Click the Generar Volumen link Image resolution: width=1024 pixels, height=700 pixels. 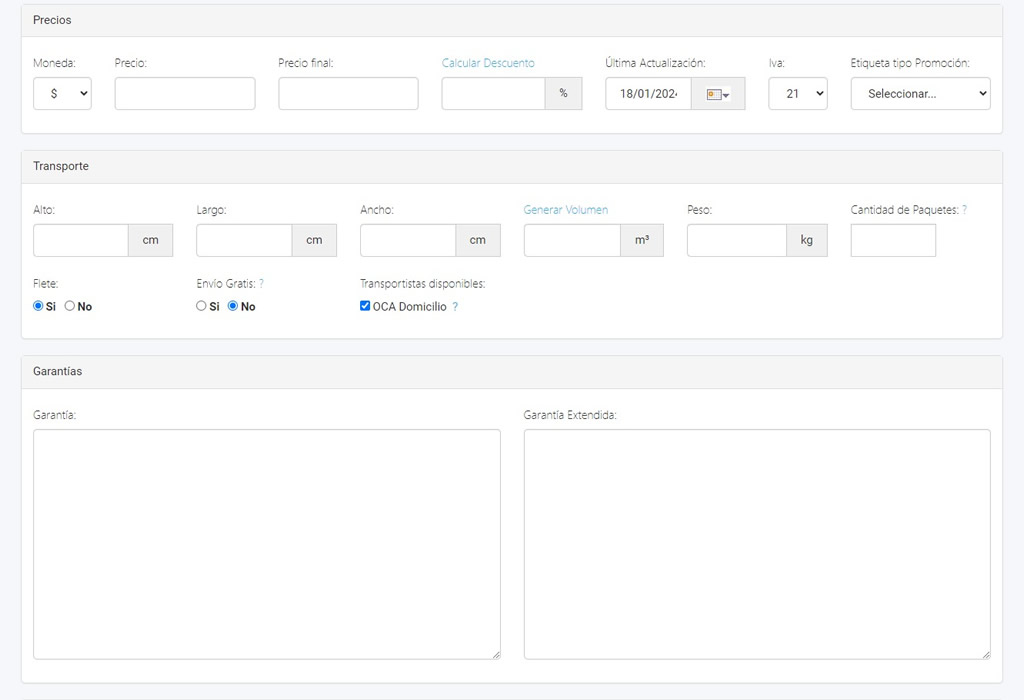click(x=565, y=210)
